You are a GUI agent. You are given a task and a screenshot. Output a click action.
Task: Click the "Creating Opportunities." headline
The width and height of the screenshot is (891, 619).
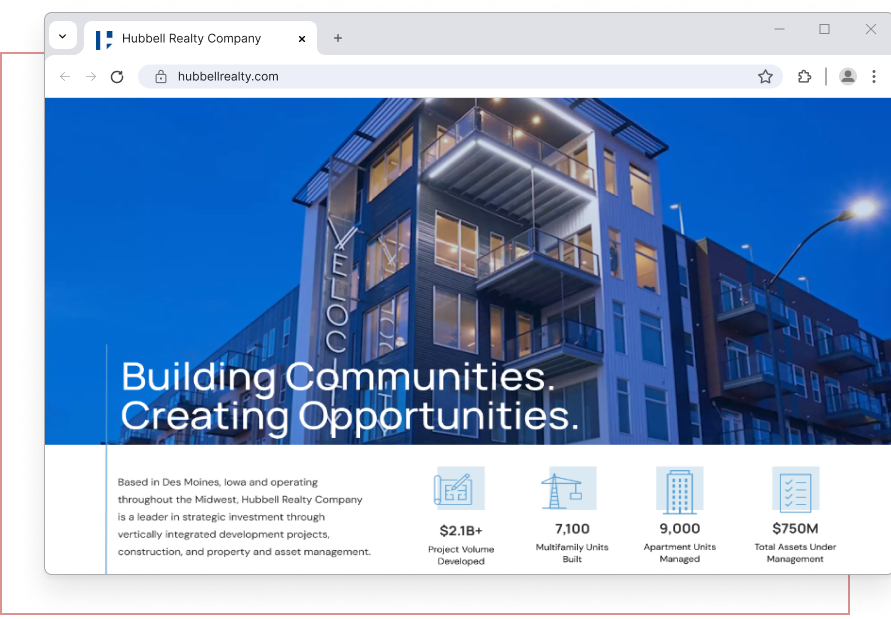coord(350,417)
